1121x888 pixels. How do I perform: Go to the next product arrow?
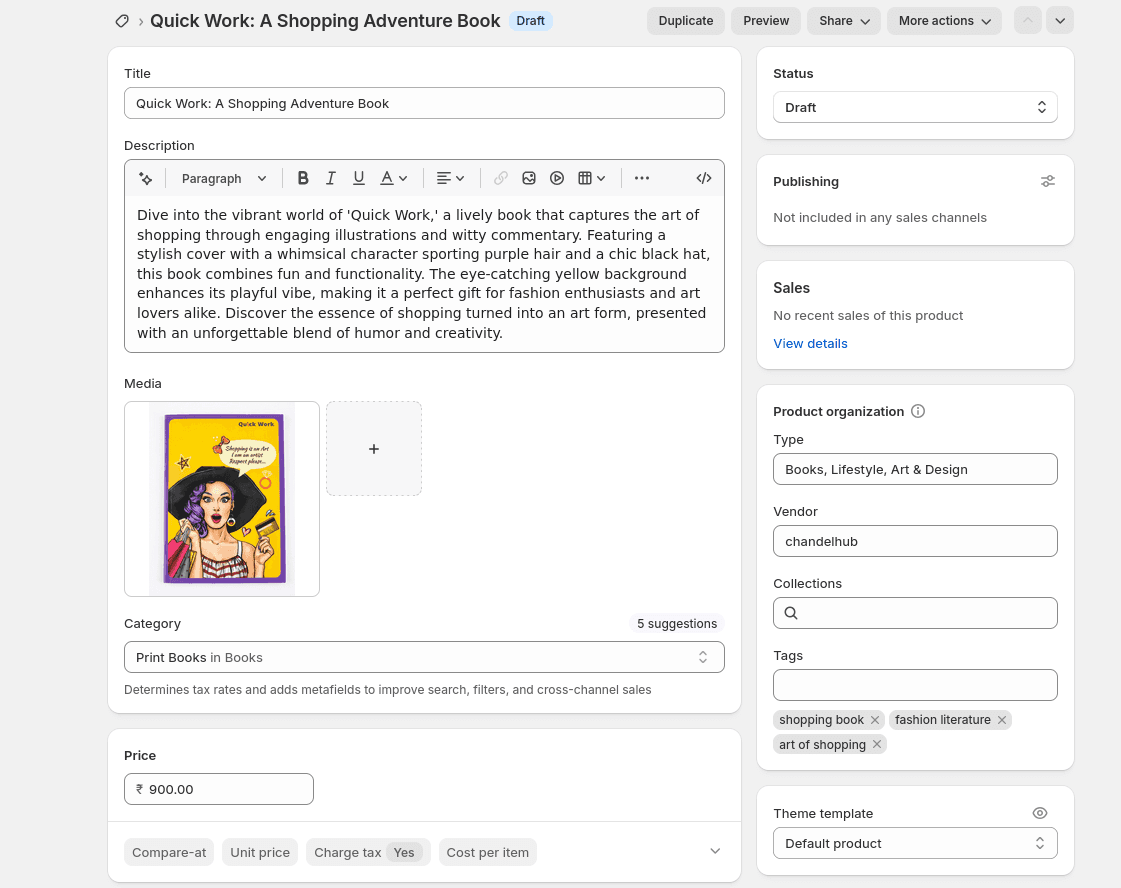tap(1060, 21)
